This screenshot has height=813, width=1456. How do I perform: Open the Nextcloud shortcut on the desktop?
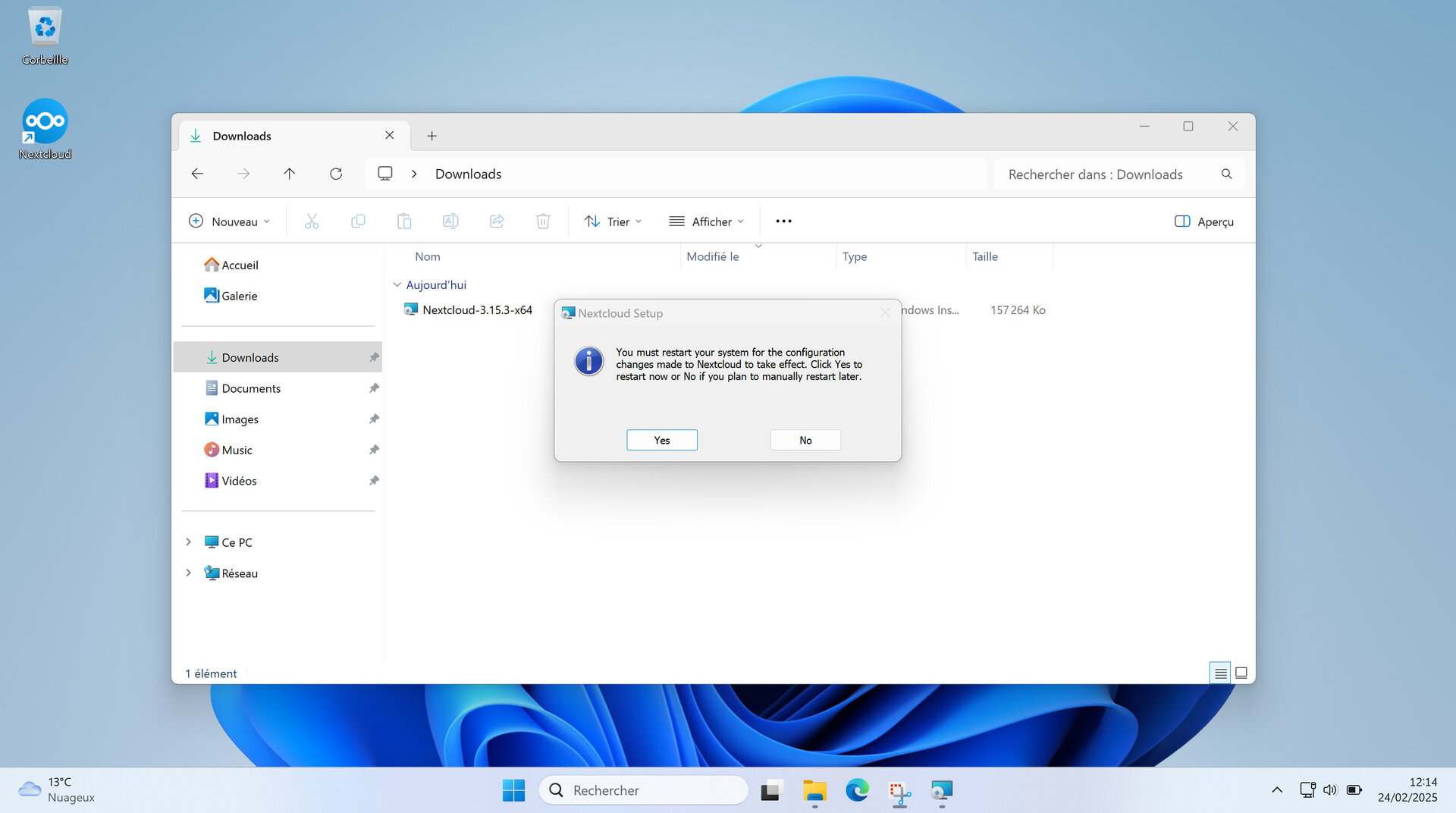tap(45, 121)
